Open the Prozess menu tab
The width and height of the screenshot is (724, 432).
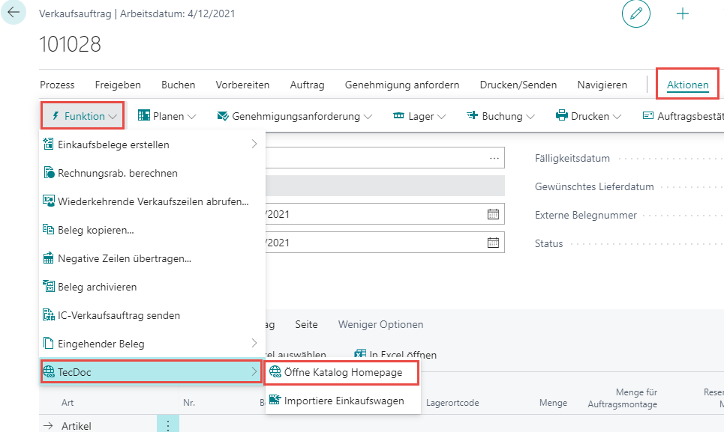57,85
